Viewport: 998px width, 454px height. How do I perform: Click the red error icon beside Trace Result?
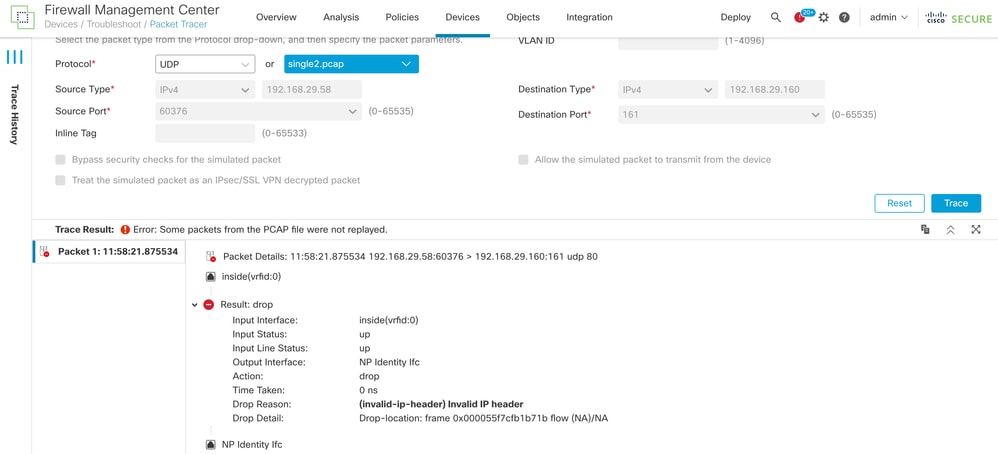[x=125, y=229]
